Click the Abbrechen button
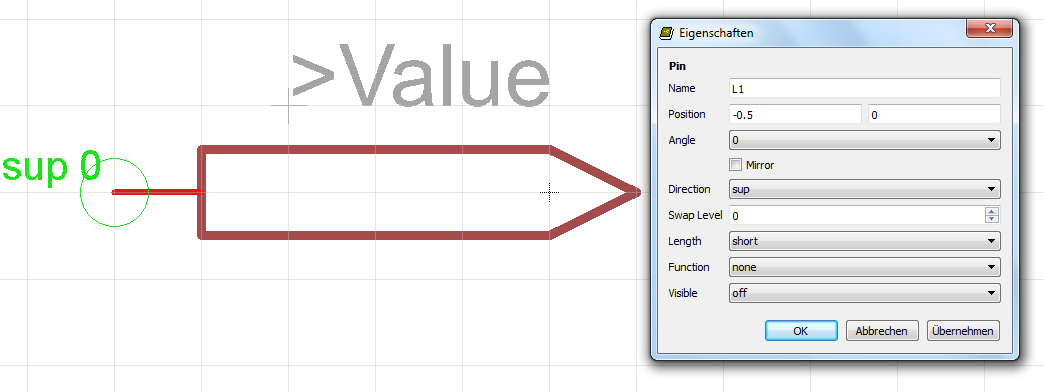Image resolution: width=1044 pixels, height=392 pixels. pyautogui.click(x=882, y=331)
